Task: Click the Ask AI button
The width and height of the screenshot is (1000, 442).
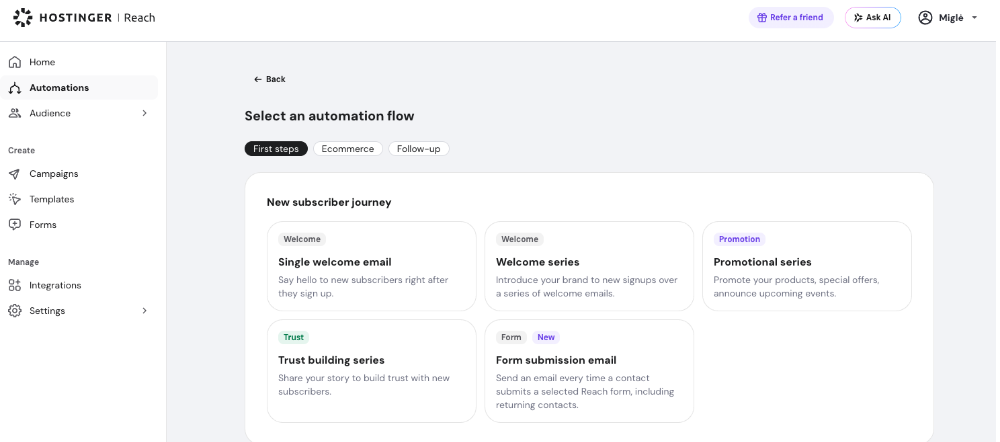Action: 872,18
